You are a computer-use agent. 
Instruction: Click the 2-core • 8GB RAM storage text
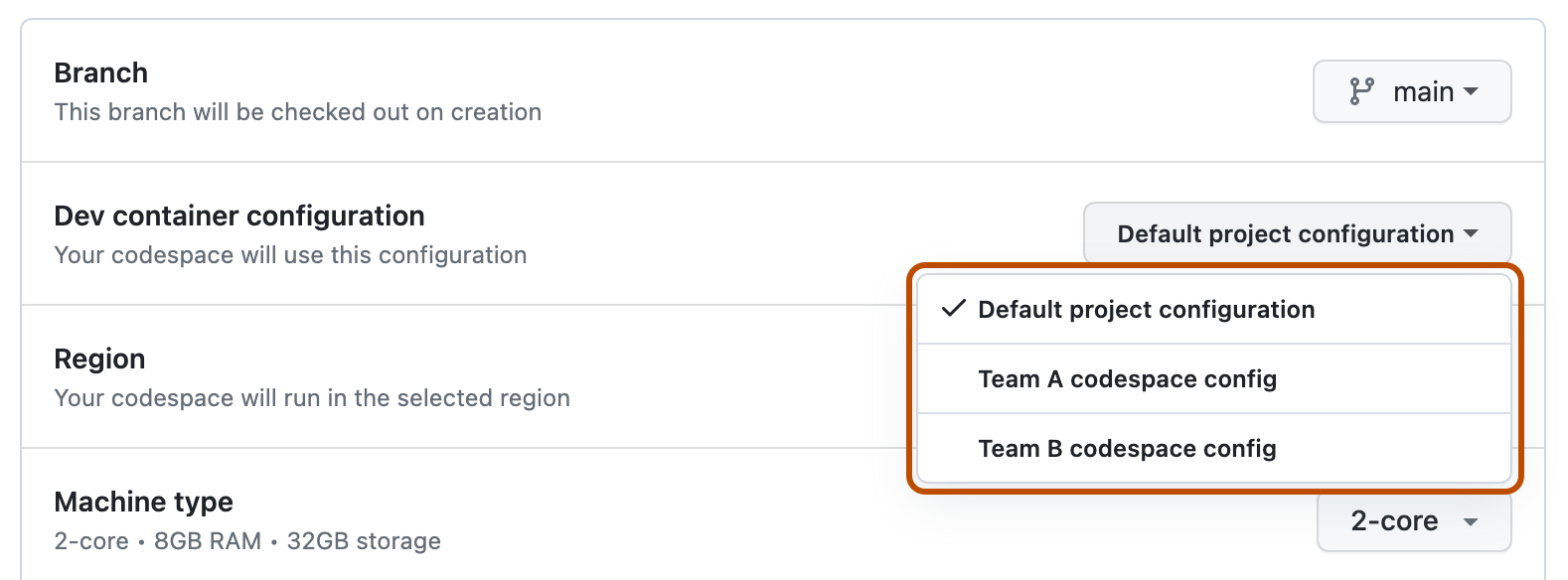tap(246, 541)
